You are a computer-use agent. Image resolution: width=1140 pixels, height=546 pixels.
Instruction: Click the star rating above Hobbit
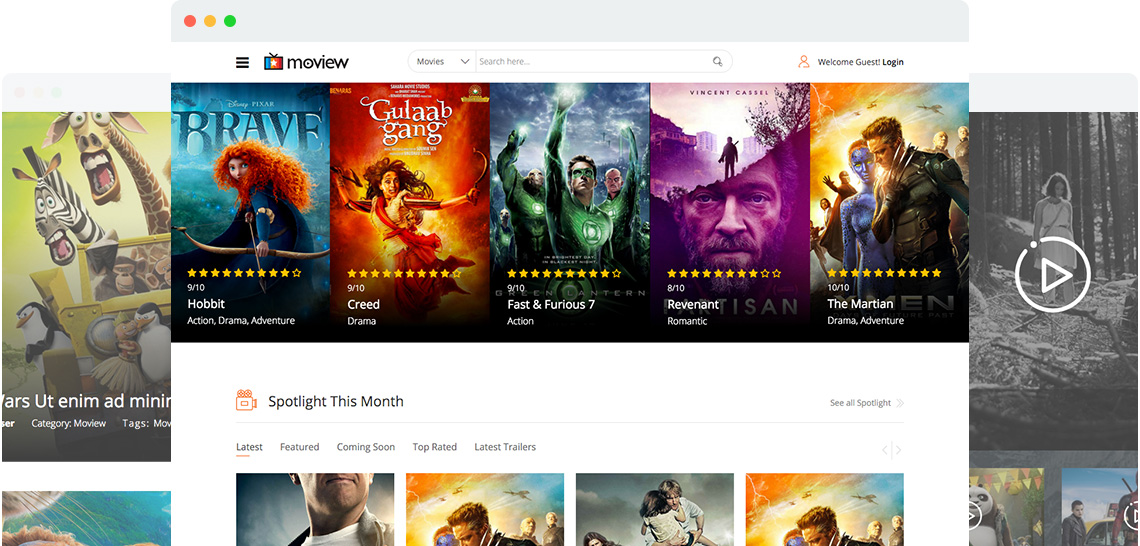[x=244, y=273]
